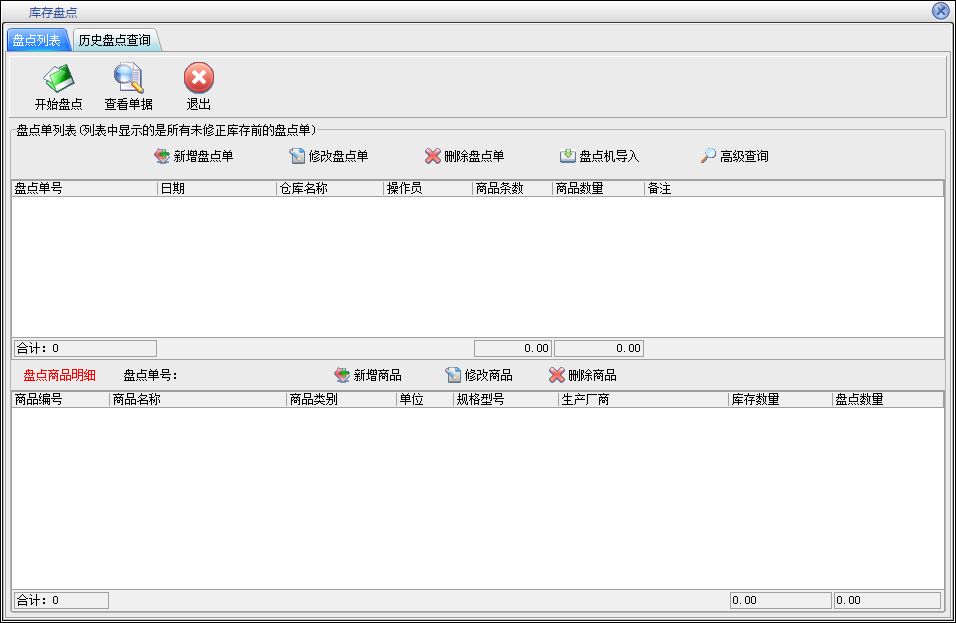Click 删除商品 to remove the product

click(583, 375)
